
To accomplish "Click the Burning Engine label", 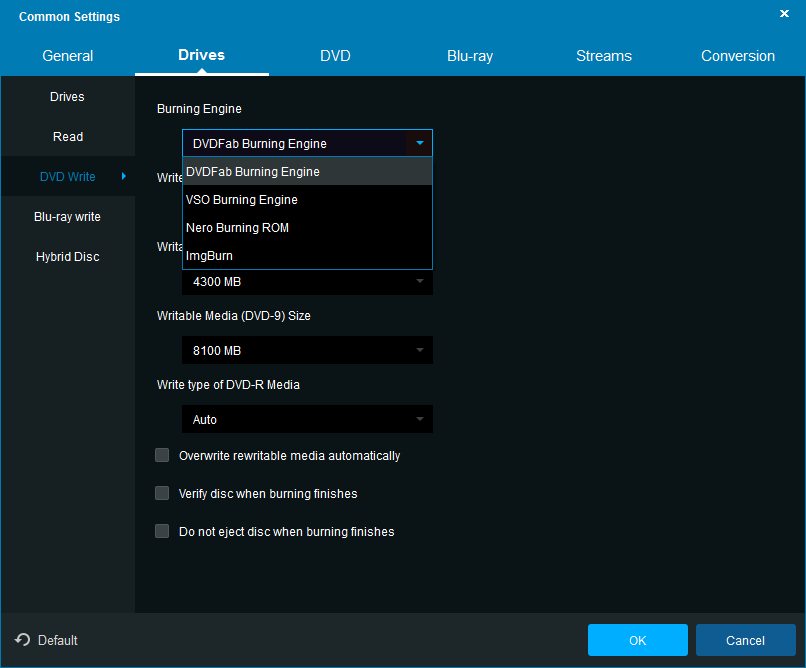I will (x=199, y=108).
